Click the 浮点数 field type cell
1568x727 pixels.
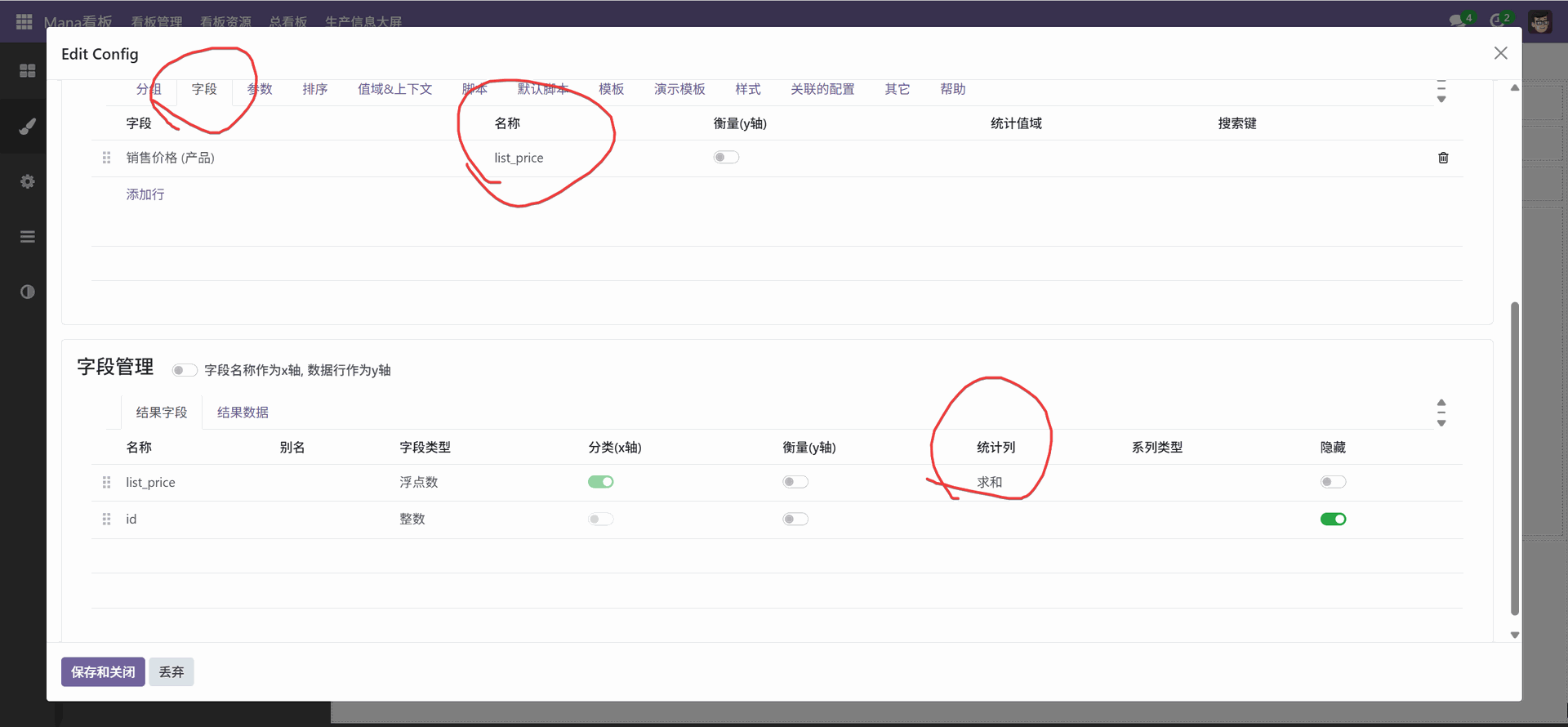pyautogui.click(x=419, y=482)
